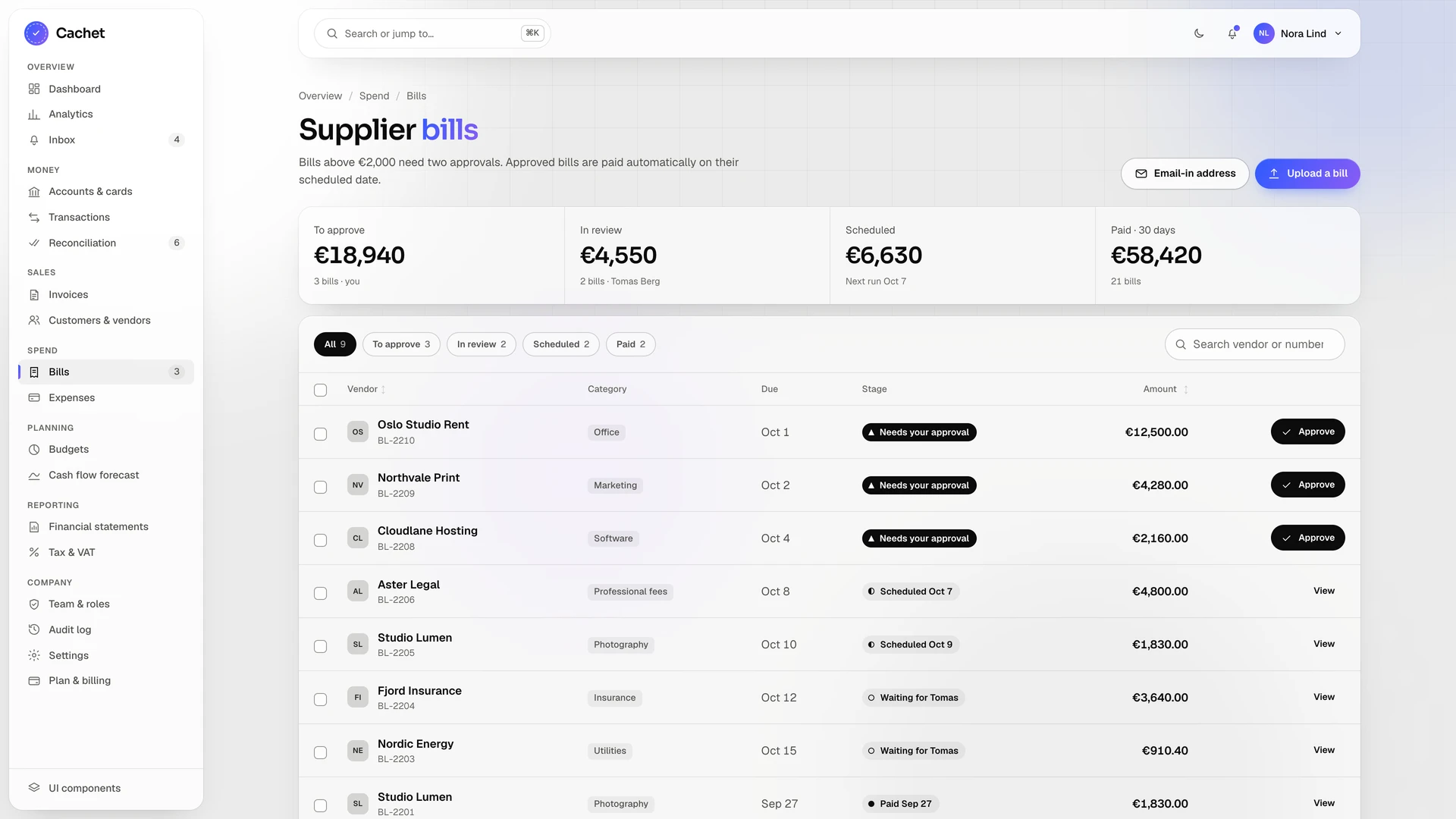Click the Waiting for Tomas badge on Fjord Insurance
This screenshot has height=819, width=1456.
pos(914,698)
